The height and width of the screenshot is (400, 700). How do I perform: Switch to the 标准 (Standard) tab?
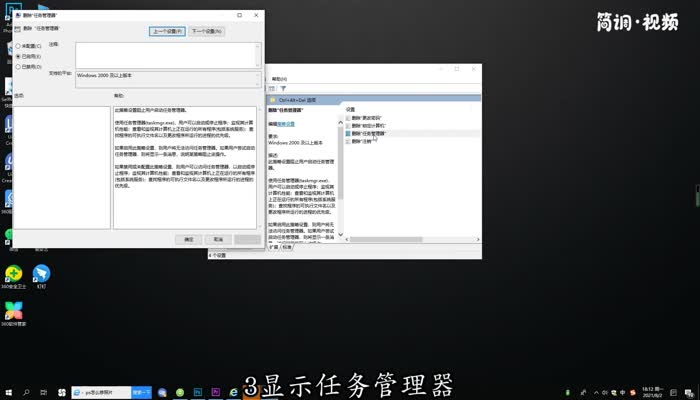[x=287, y=245]
